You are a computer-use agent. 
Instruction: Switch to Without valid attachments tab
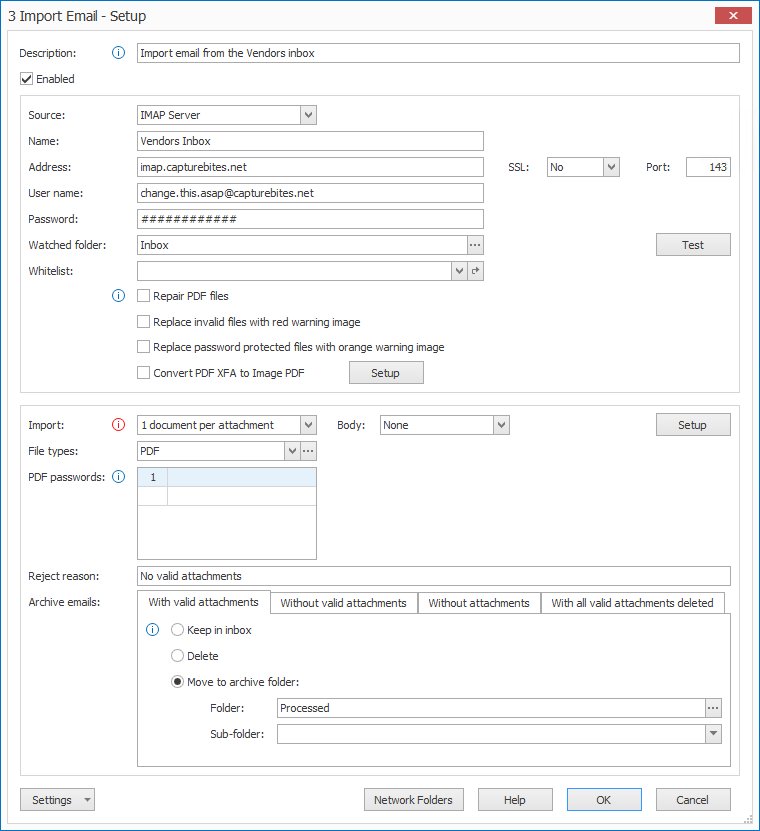343,603
